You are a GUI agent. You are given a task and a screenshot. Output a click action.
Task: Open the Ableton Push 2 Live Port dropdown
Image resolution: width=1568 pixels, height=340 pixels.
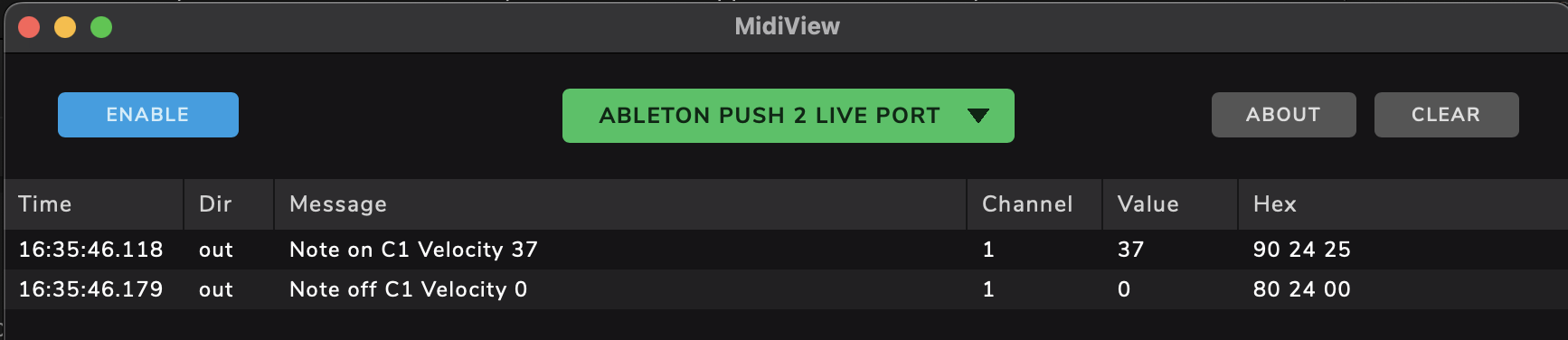click(x=789, y=116)
